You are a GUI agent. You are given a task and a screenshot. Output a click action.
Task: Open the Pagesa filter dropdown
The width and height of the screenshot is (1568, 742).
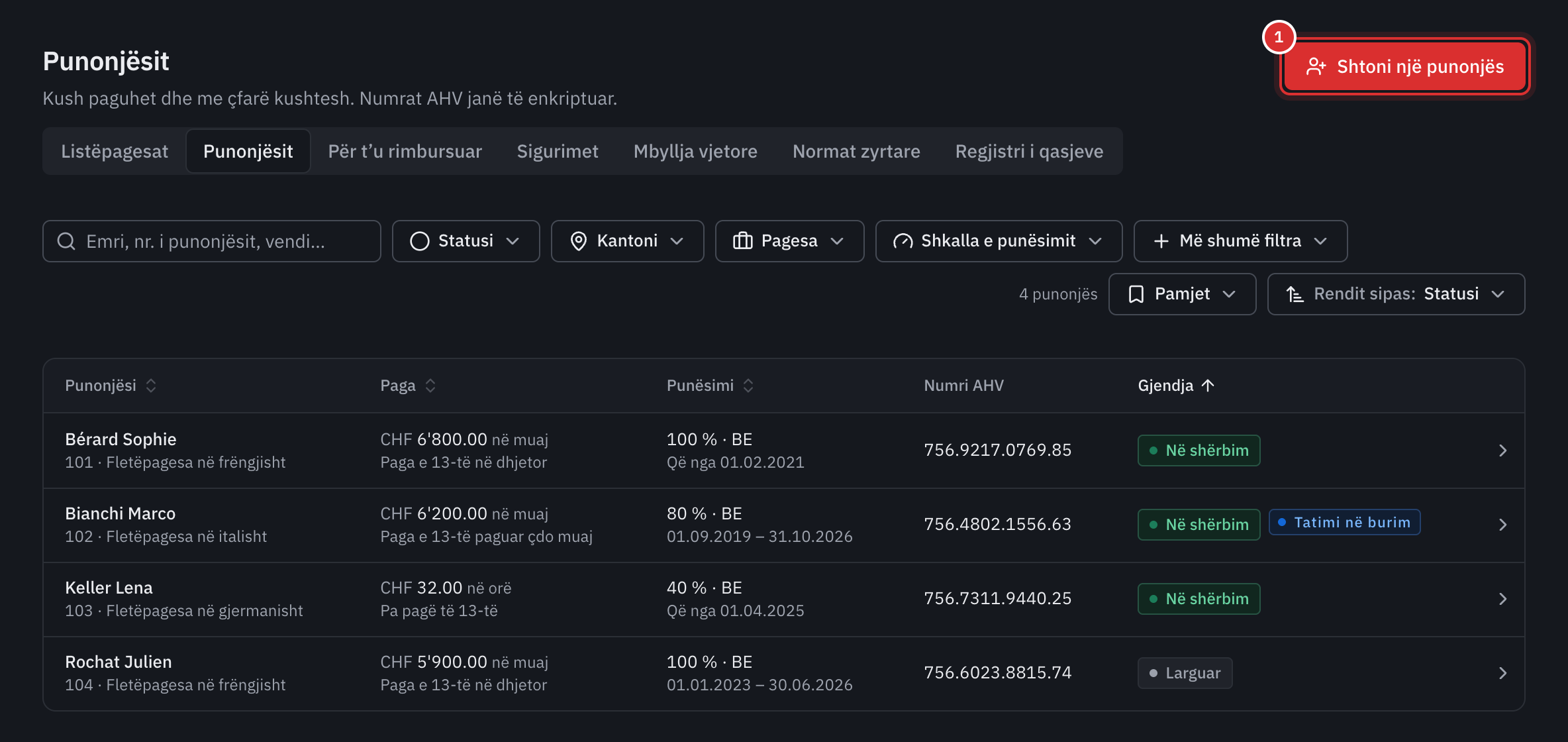pos(789,241)
